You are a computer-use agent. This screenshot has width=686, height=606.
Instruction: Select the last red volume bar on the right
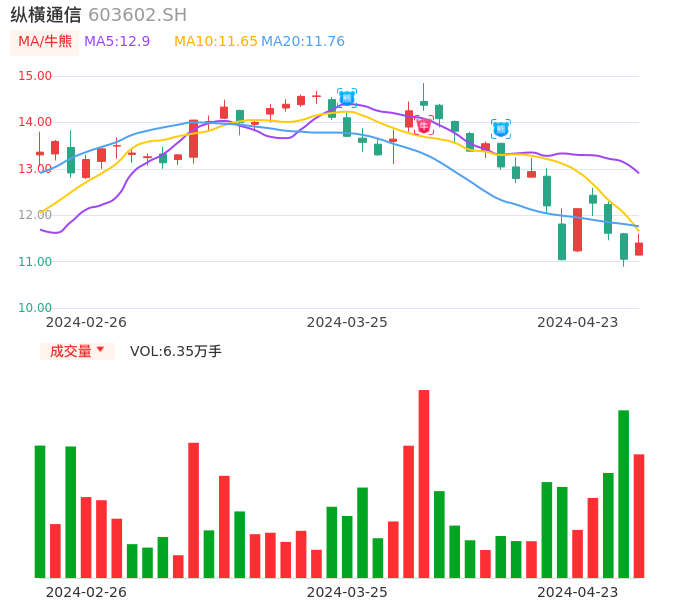click(x=639, y=515)
